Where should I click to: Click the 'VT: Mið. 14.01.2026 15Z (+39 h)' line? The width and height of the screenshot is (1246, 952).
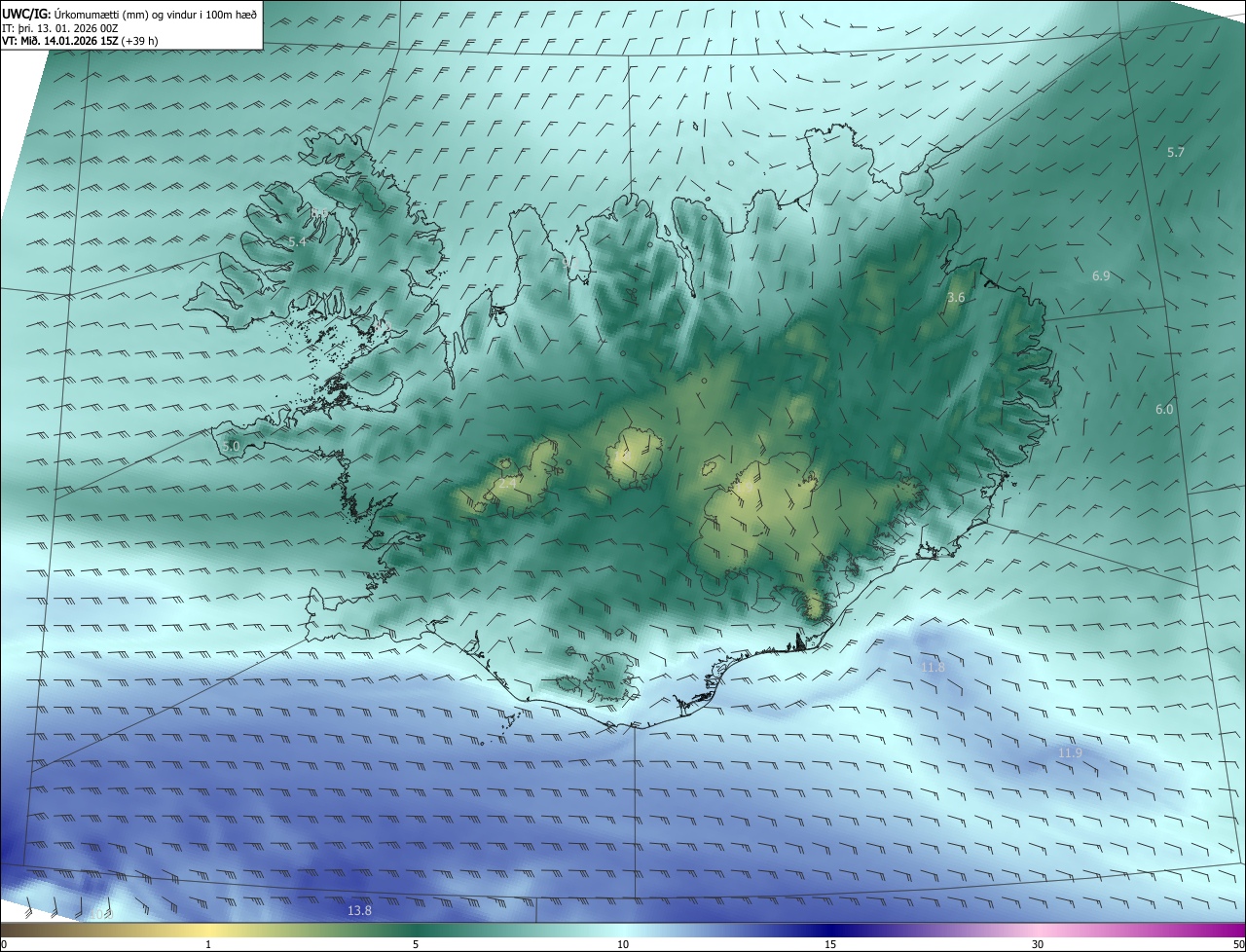point(81,41)
